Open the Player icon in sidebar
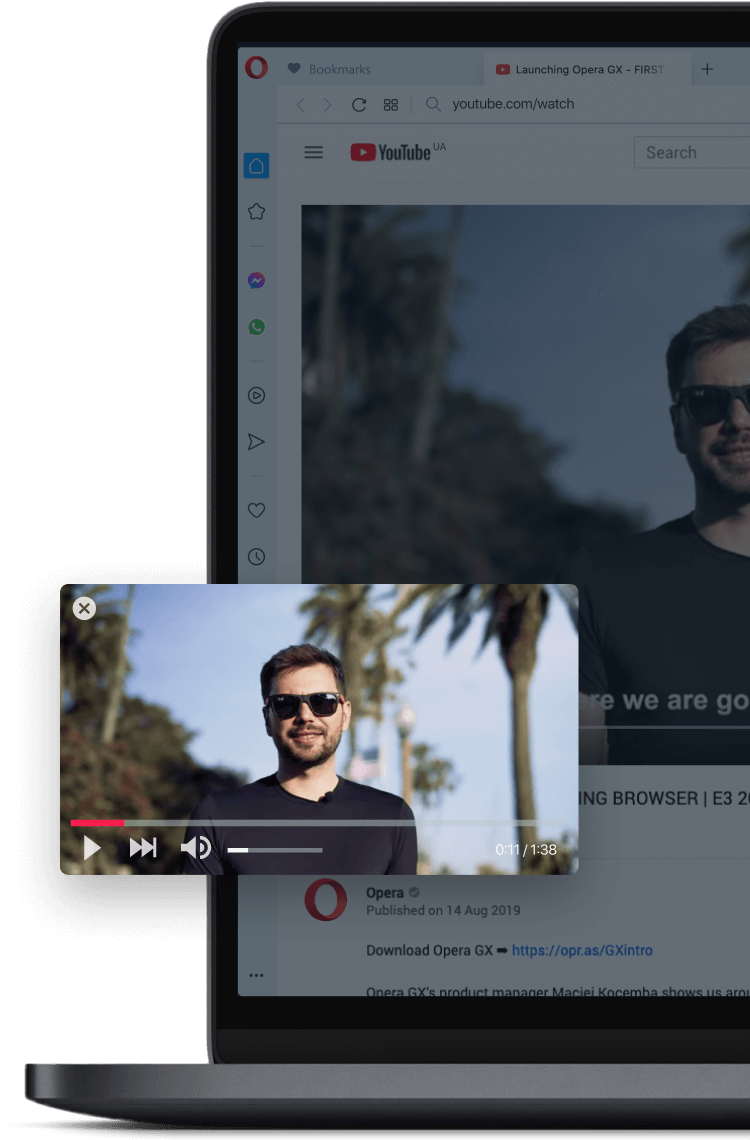Screen dimensions: 750x1140 [x=256, y=396]
